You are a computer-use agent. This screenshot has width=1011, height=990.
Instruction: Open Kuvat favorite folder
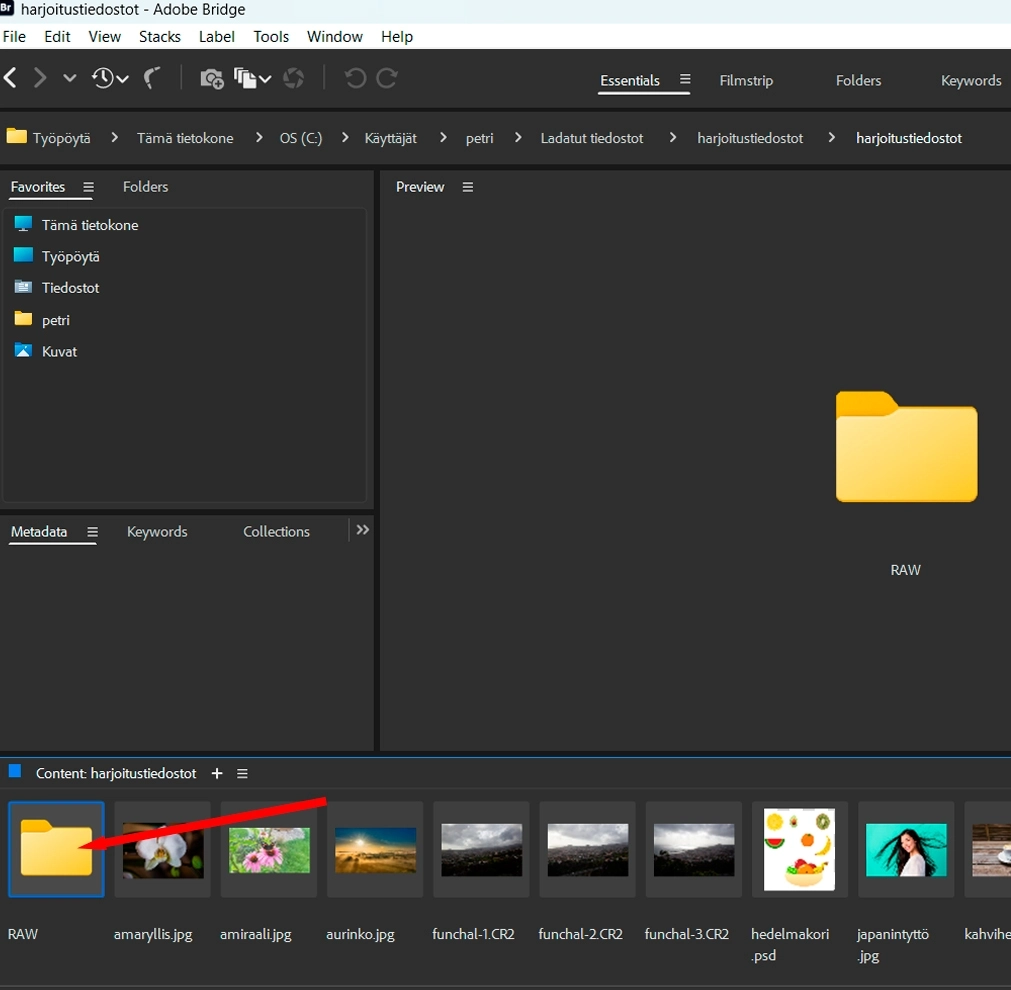(59, 351)
